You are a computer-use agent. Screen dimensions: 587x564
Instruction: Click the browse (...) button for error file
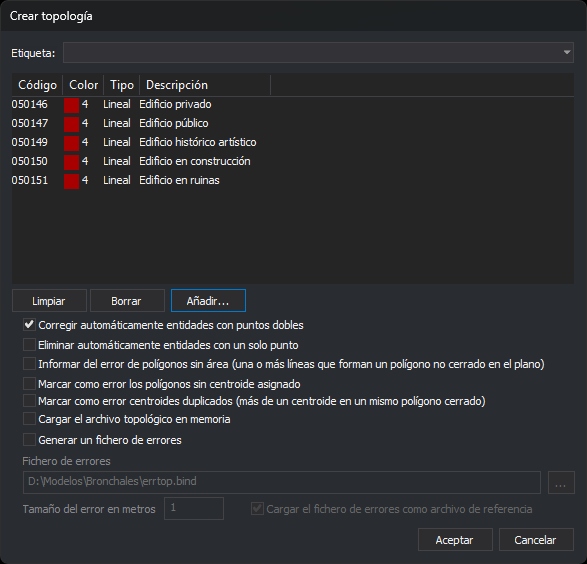point(561,482)
